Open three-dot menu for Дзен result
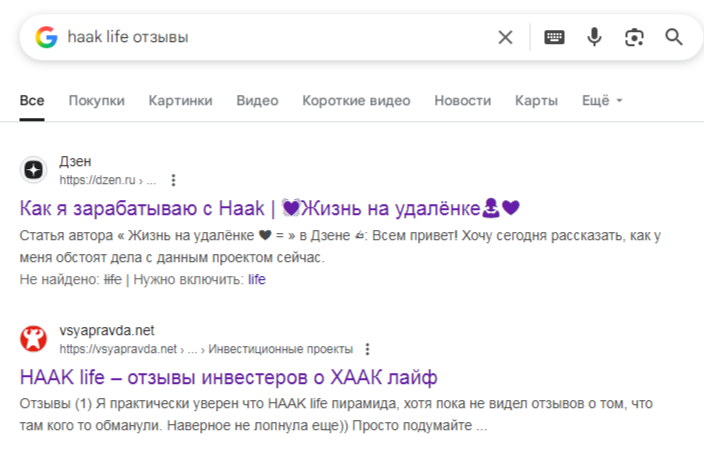 pyautogui.click(x=173, y=180)
